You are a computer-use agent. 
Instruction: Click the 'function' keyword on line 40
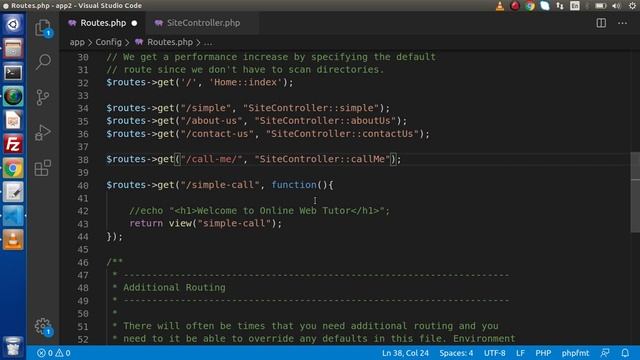tap(294, 185)
